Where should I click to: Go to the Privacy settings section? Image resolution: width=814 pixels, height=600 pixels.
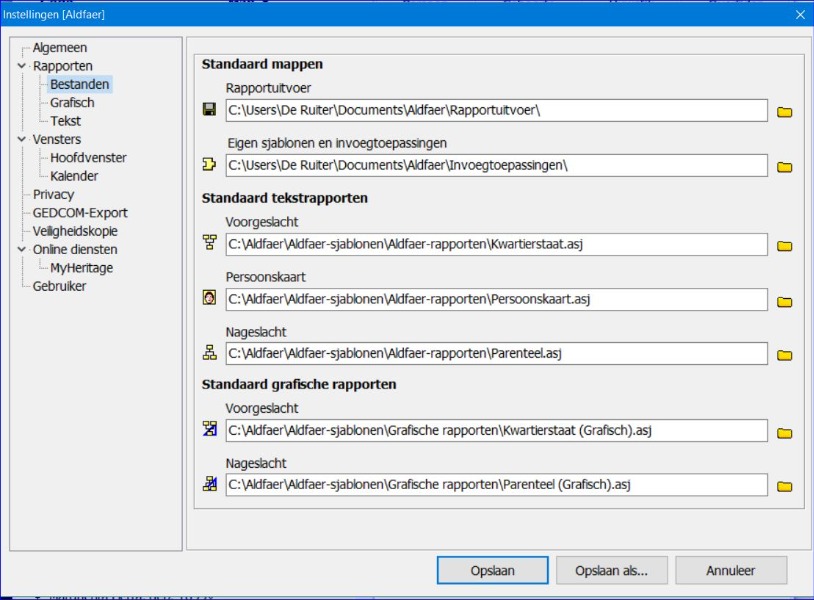53,194
